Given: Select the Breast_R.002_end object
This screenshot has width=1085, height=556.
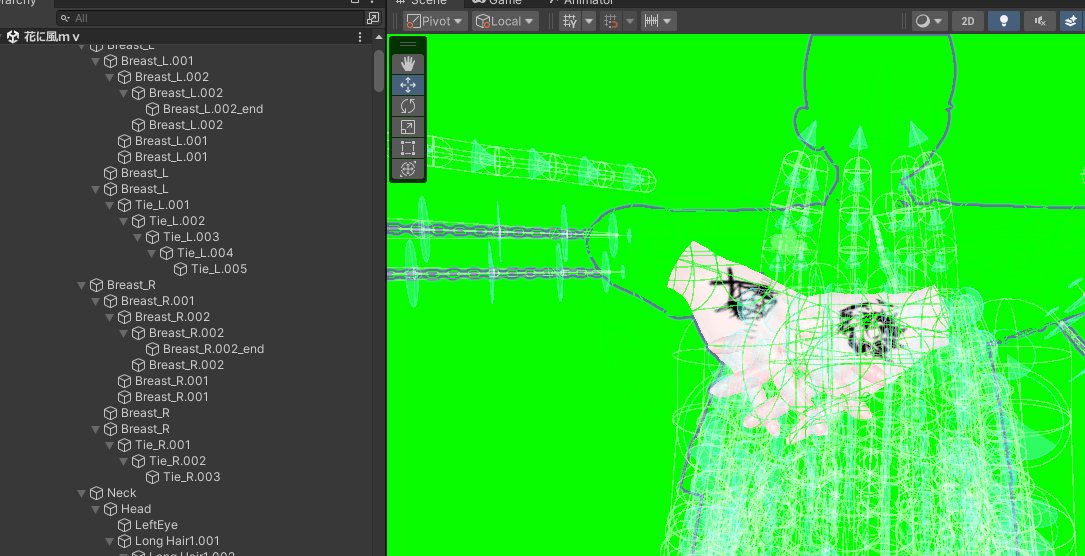Looking at the screenshot, I should (213, 349).
